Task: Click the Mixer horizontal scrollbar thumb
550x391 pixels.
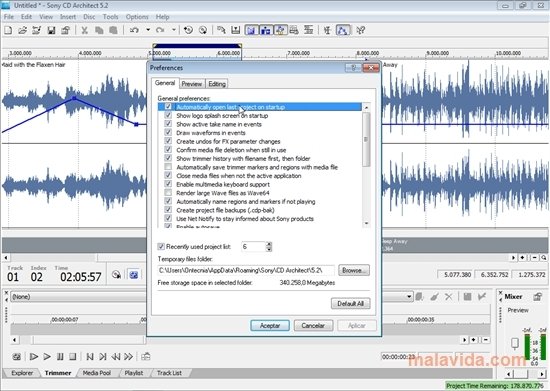Action: [521, 374]
